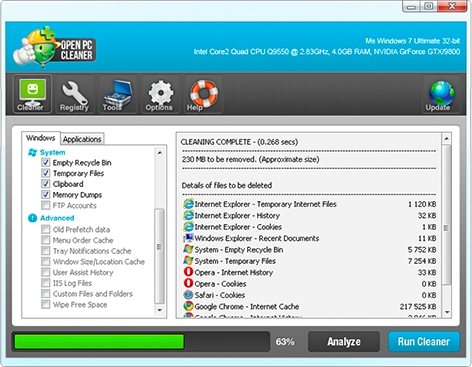Click the green cleaning progress bar
This screenshot has height=367, width=472.
pos(99,342)
